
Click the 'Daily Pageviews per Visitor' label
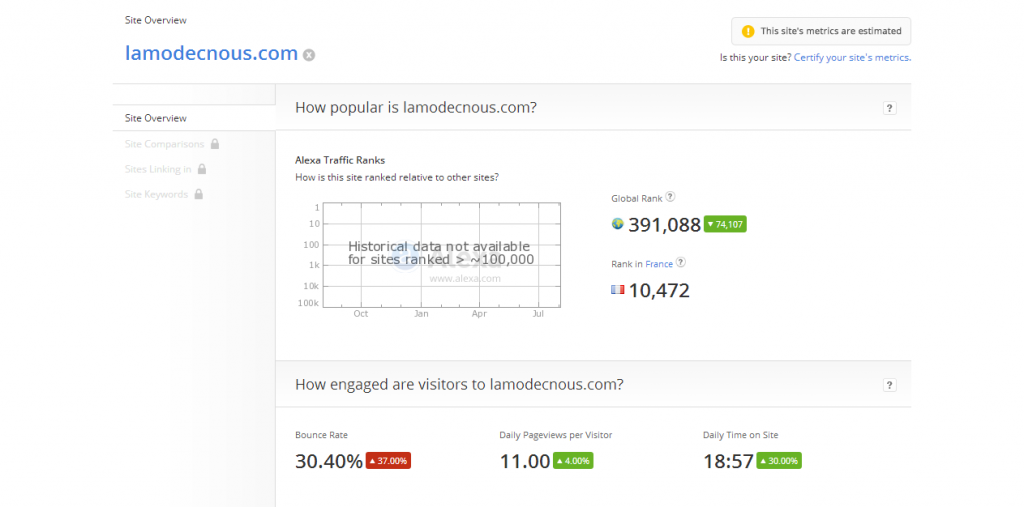556,435
